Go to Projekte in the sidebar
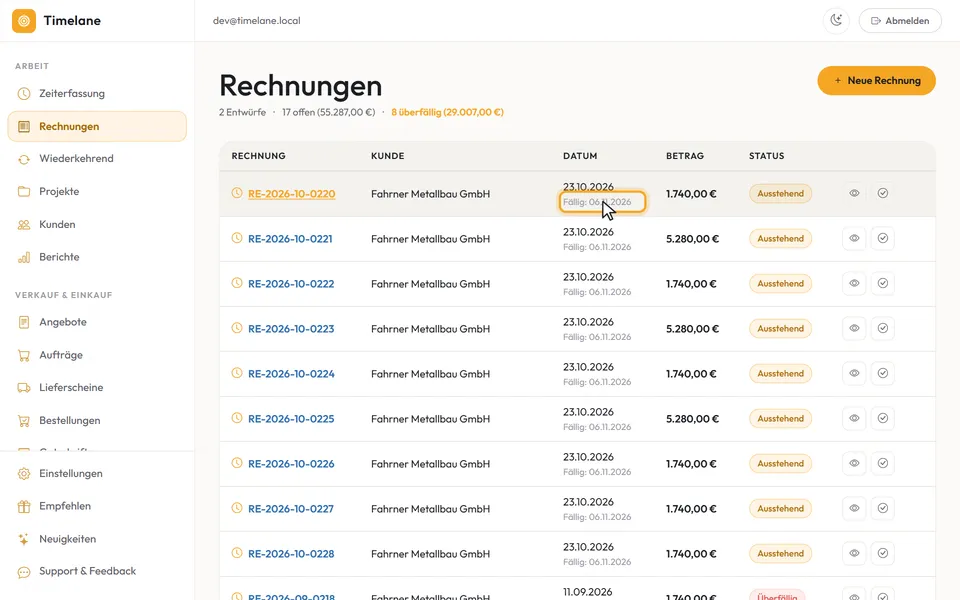This screenshot has height=600, width=960. 97,192
